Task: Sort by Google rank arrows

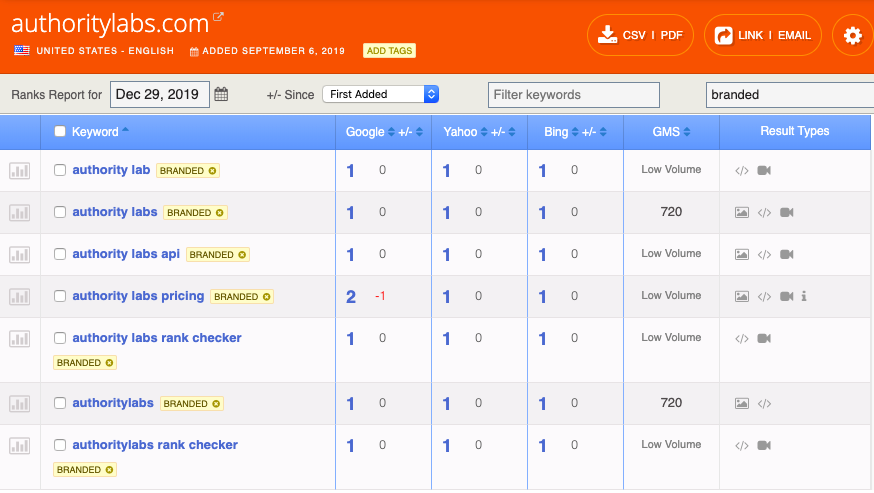Action: coord(391,132)
